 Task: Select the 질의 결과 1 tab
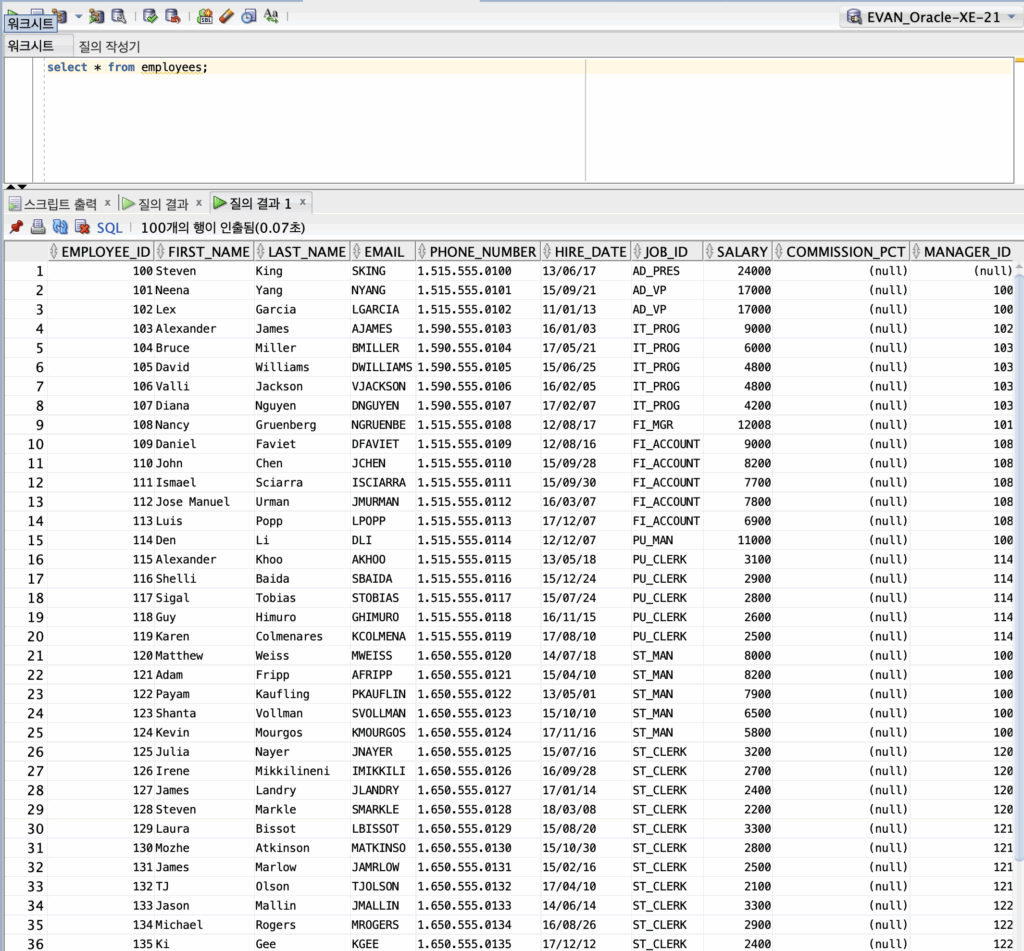260,203
